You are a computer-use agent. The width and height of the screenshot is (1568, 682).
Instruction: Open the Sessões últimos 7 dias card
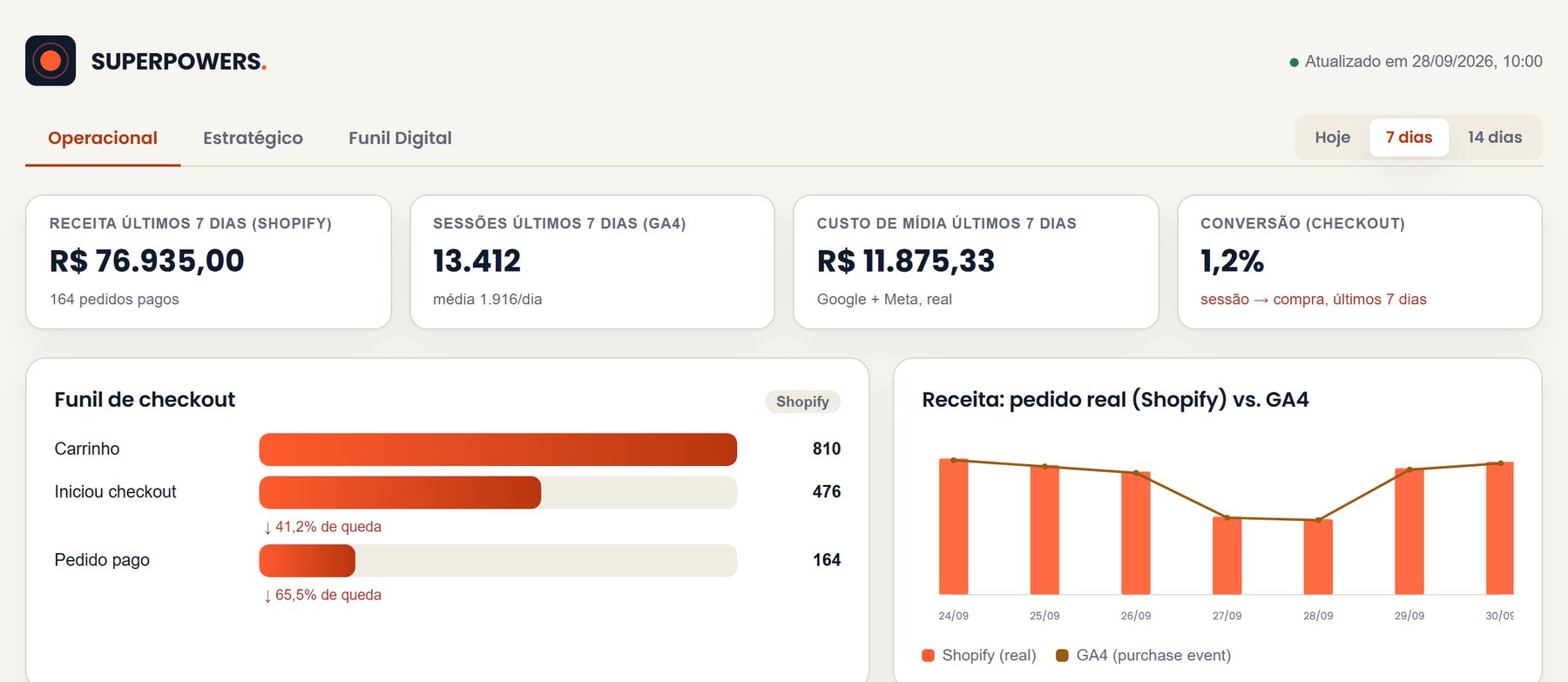(592, 262)
